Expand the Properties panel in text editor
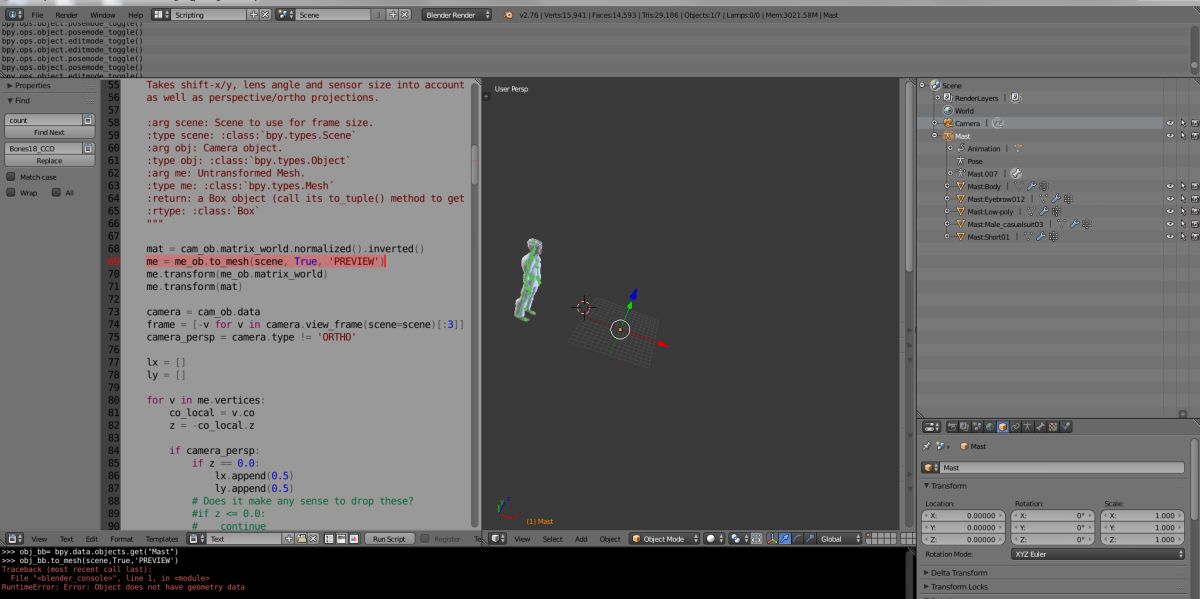Screen dimensions: 1200x599 [x=11, y=86]
